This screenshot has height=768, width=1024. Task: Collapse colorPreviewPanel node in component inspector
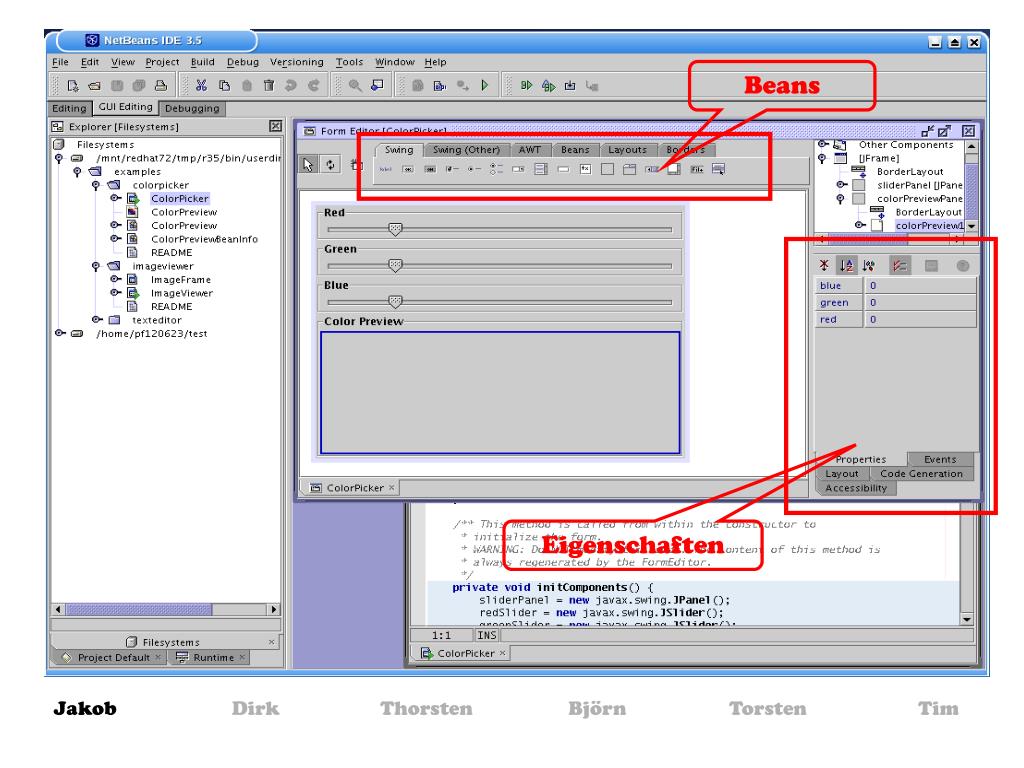tap(840, 199)
